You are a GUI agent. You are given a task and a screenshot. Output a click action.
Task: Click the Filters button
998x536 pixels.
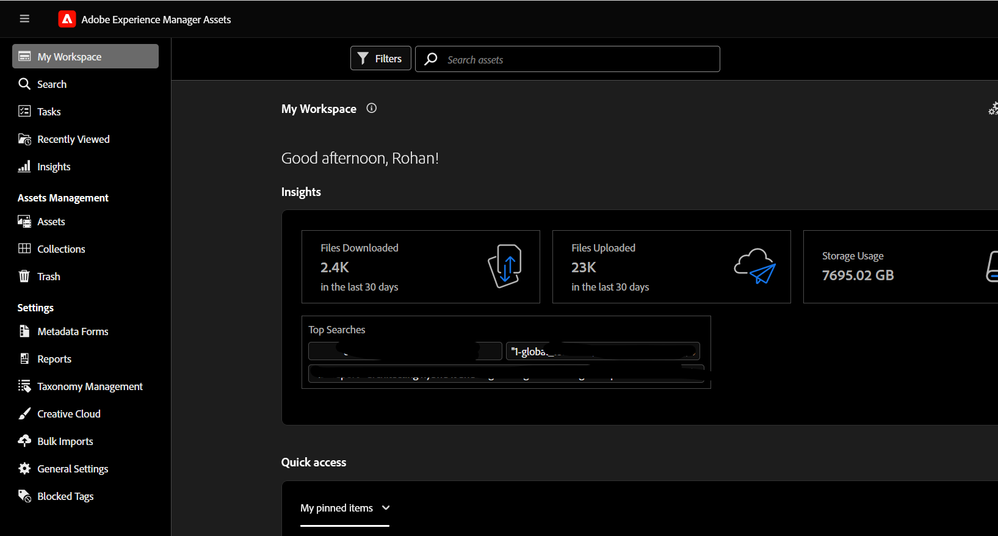[x=380, y=59]
